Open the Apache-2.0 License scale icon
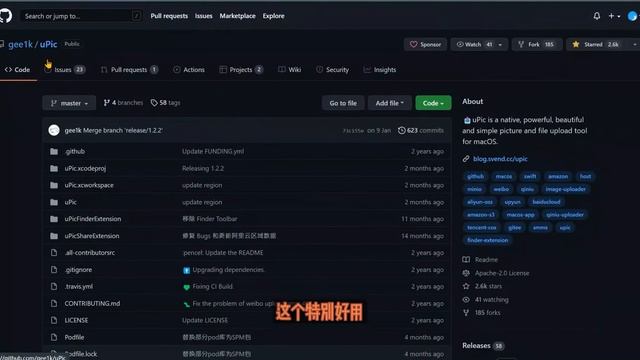This screenshot has width=640, height=360. (x=466, y=273)
